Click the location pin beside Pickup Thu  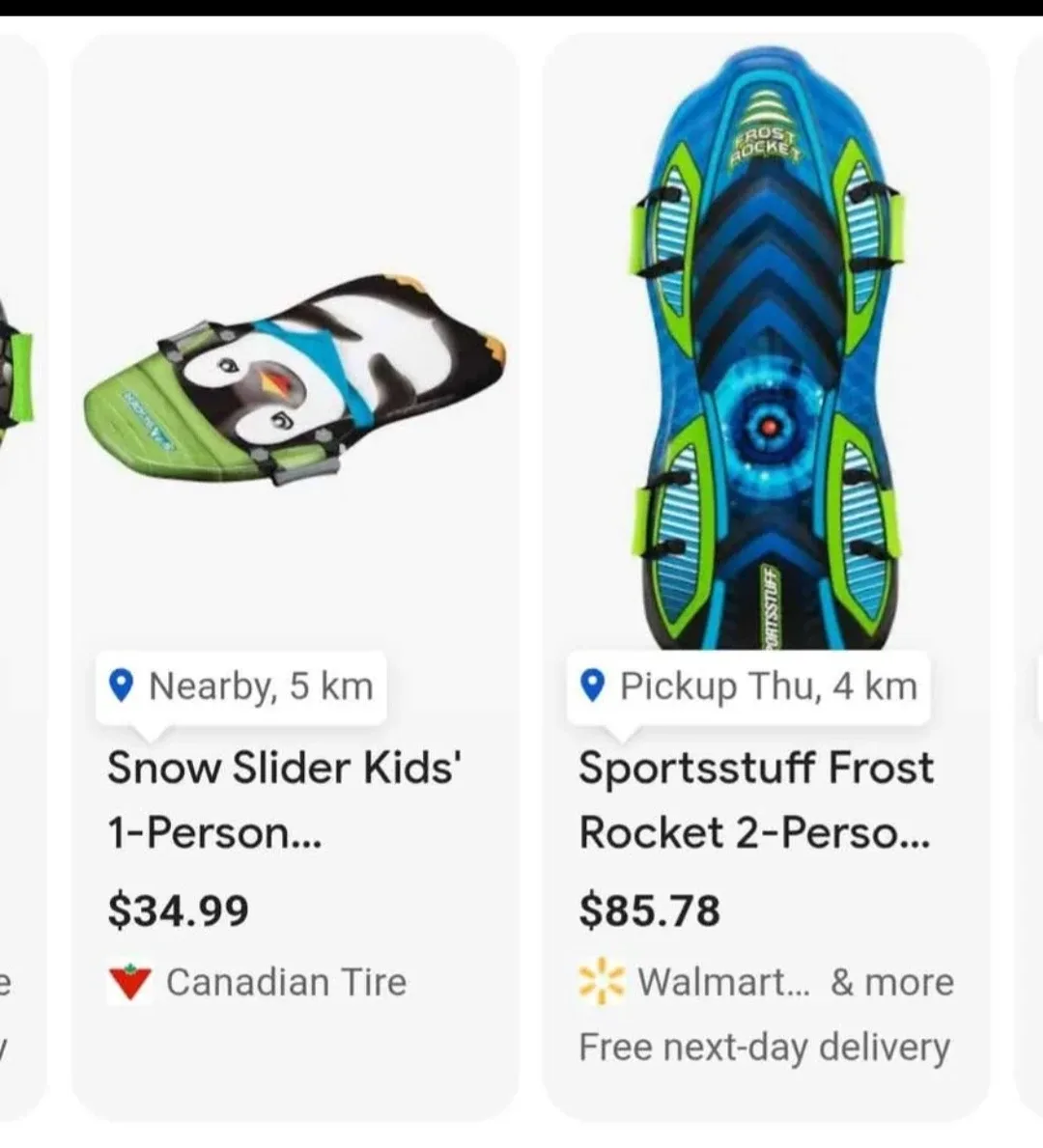(593, 685)
